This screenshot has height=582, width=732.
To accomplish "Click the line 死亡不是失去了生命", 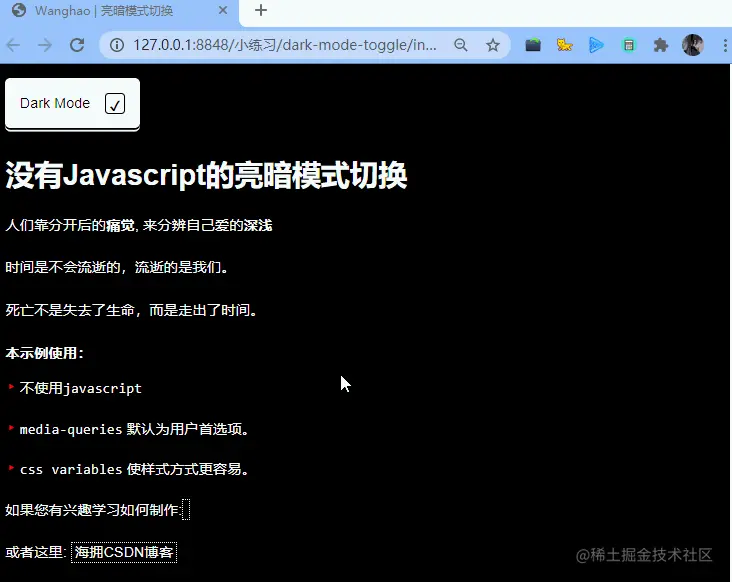I will (131, 310).
